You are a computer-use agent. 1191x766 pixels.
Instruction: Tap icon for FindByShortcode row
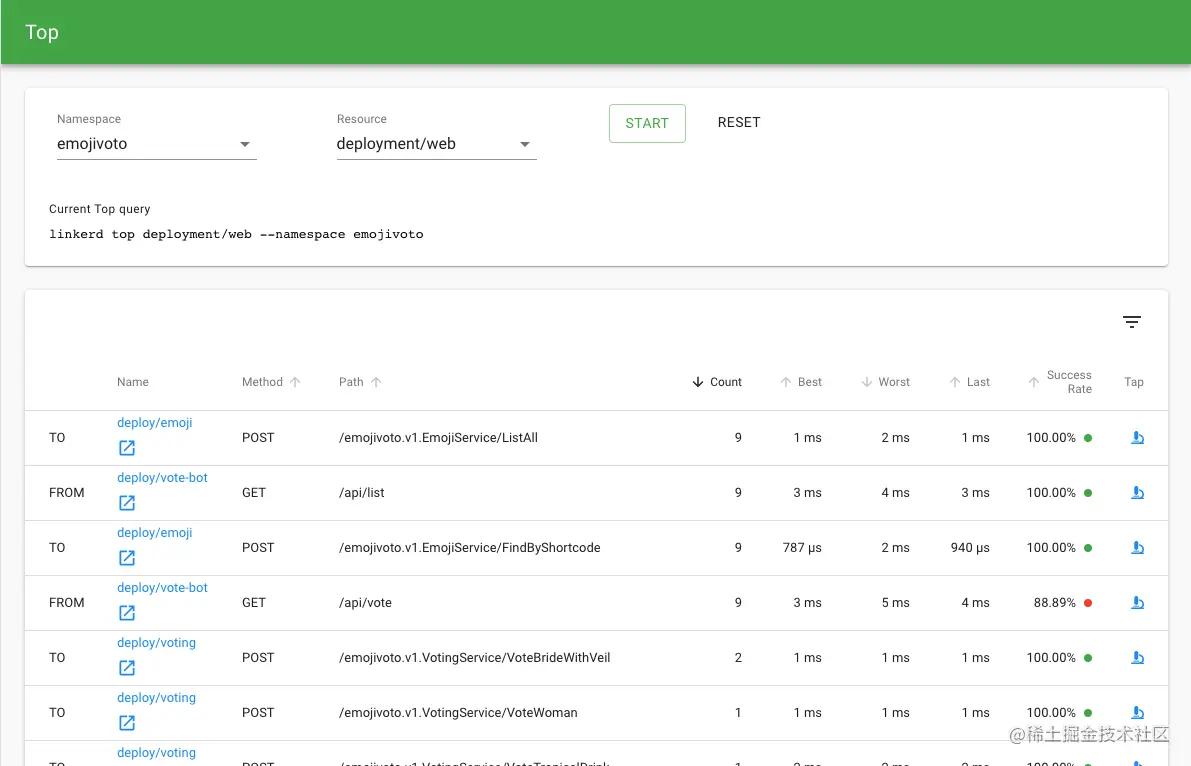(x=1137, y=547)
